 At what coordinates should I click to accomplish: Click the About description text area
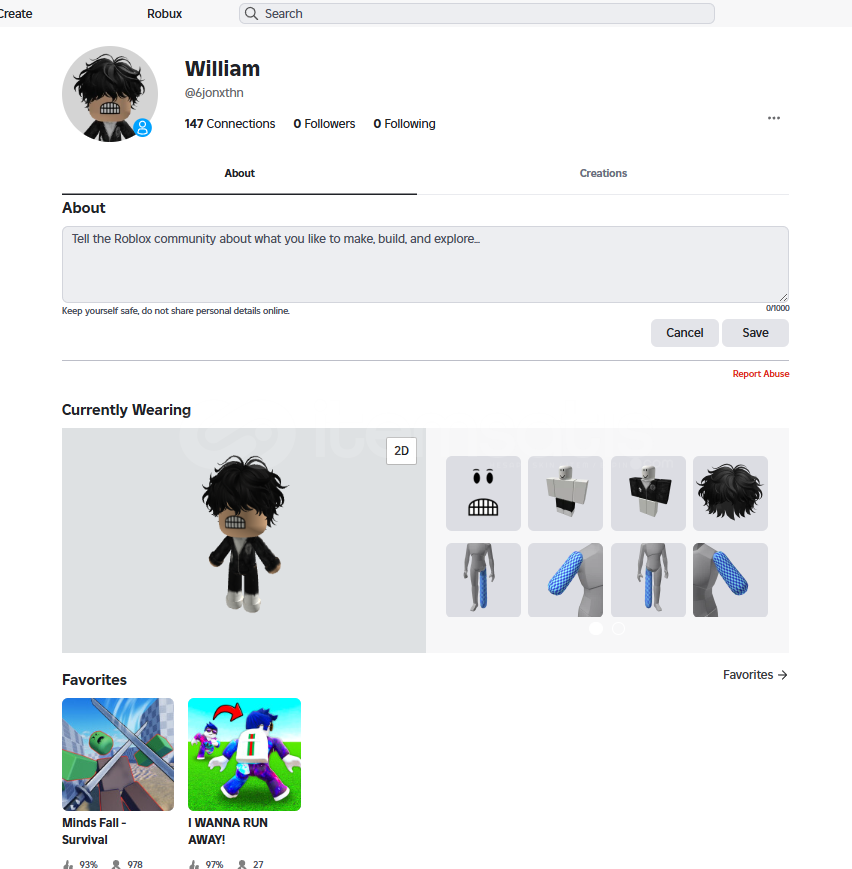425,264
